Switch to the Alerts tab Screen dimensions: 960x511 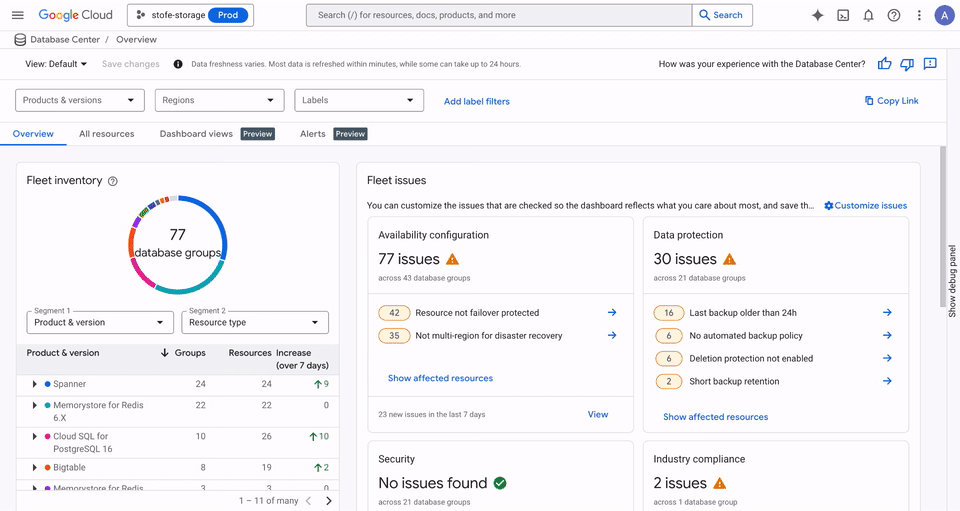click(313, 134)
